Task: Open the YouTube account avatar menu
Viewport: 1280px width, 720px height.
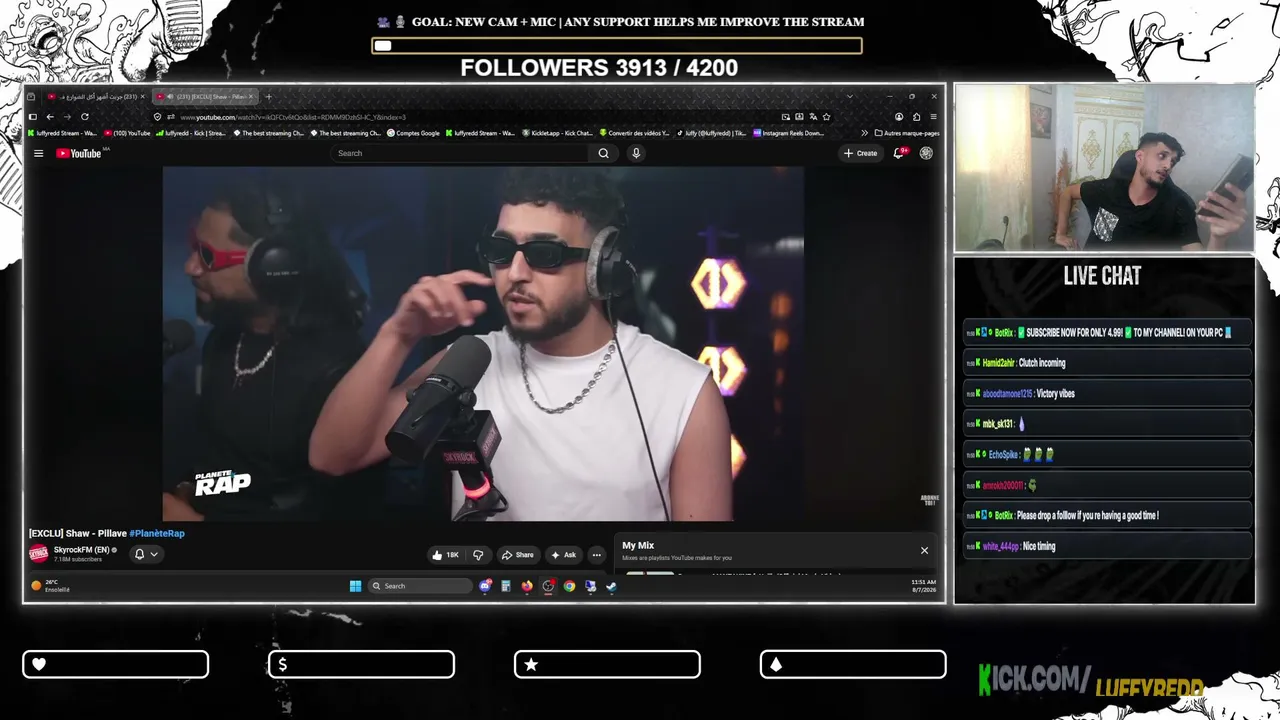Action: [x=926, y=153]
